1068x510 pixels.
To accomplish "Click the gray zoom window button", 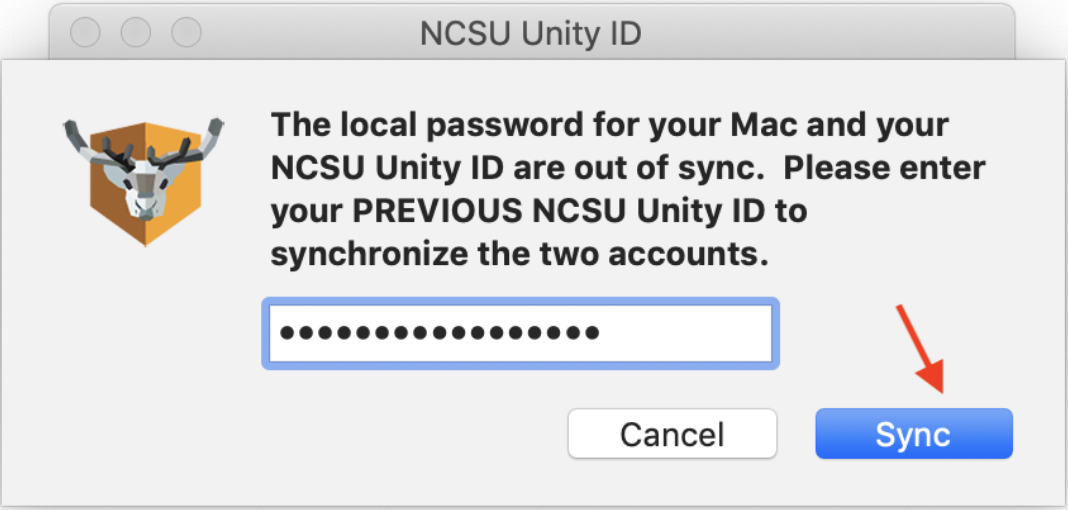I will (x=186, y=33).
